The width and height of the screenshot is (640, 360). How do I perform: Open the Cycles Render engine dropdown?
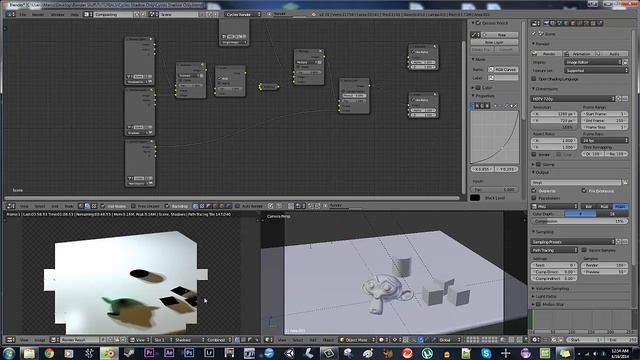pyautogui.click(x=243, y=14)
